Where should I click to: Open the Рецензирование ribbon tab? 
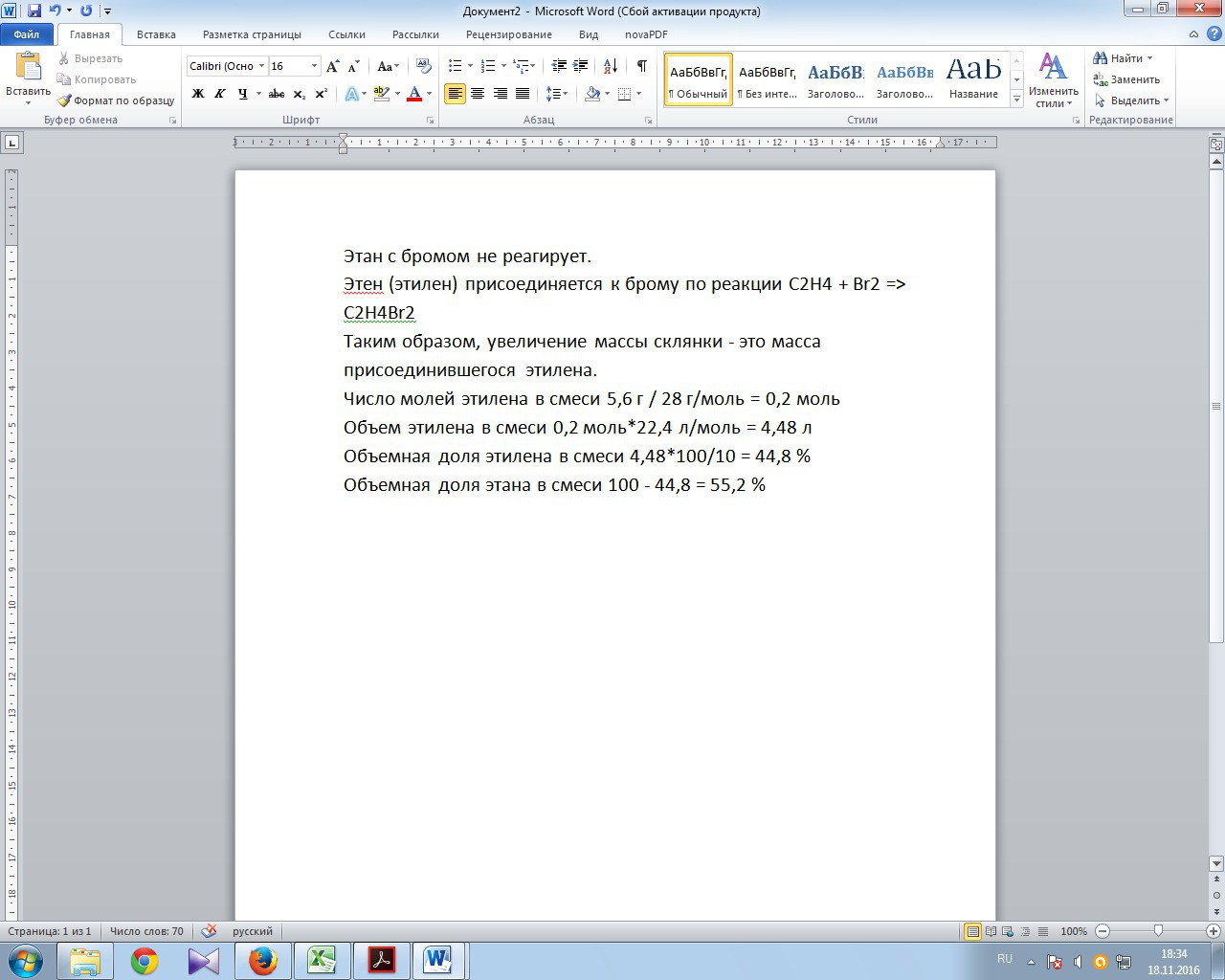pyautogui.click(x=508, y=34)
